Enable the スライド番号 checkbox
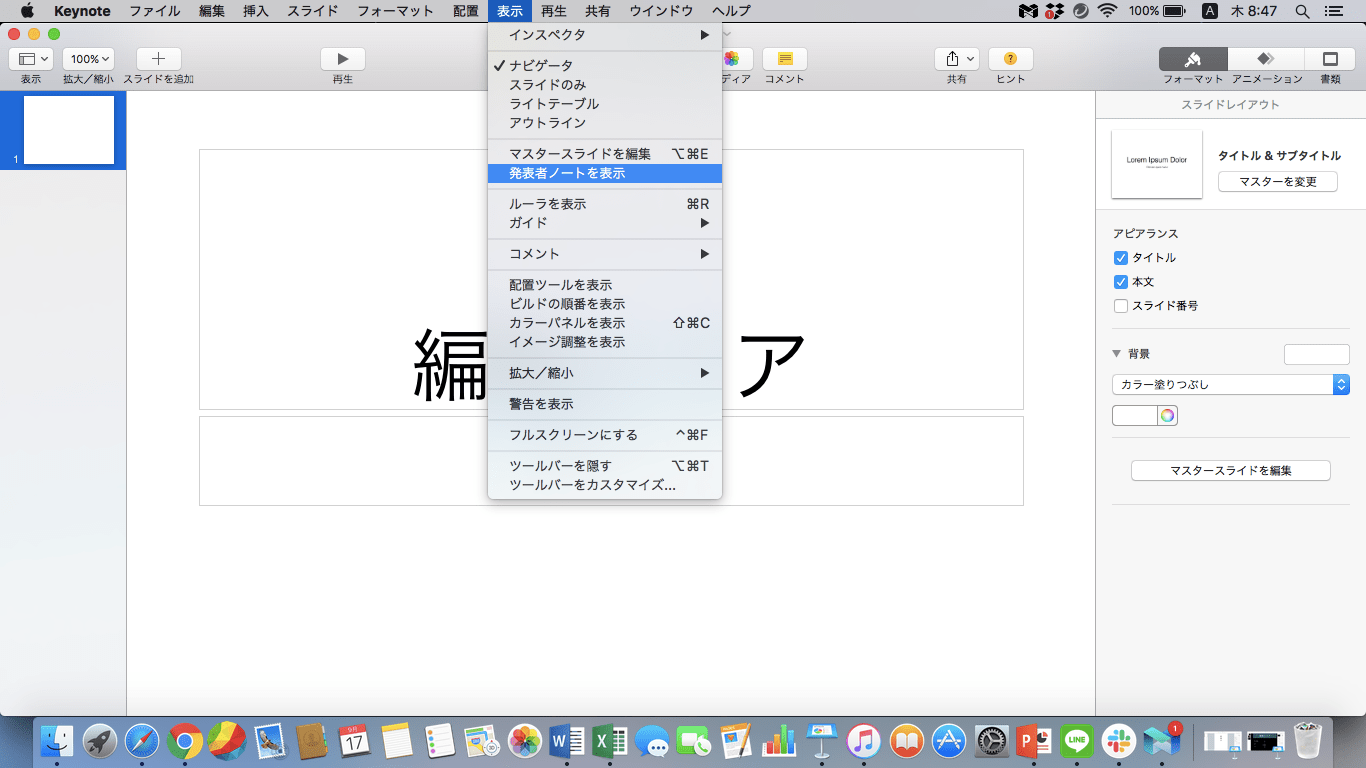The height and width of the screenshot is (768, 1366). point(1123,306)
